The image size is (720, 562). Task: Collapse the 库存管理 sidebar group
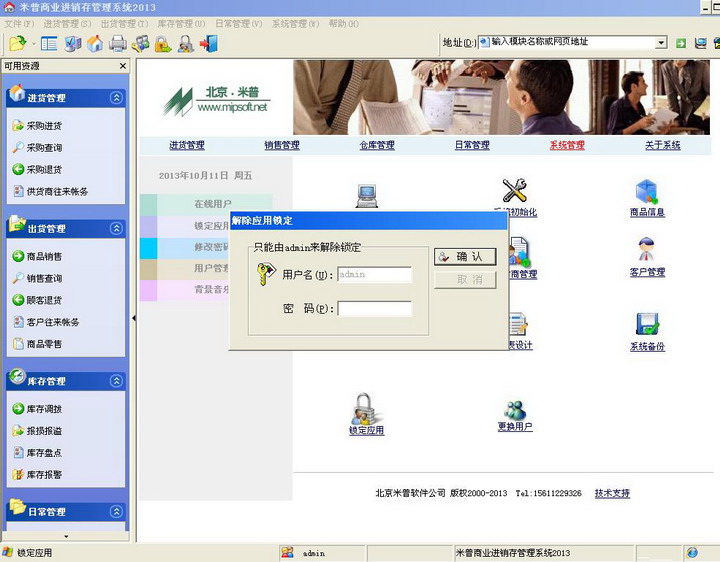(x=117, y=381)
